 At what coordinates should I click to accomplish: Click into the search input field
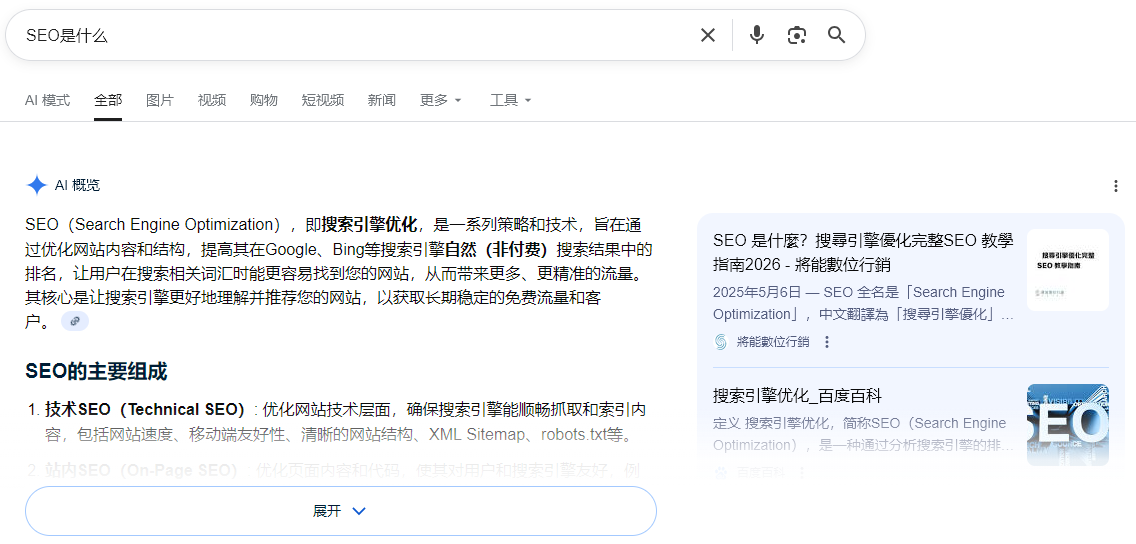[x=350, y=36]
